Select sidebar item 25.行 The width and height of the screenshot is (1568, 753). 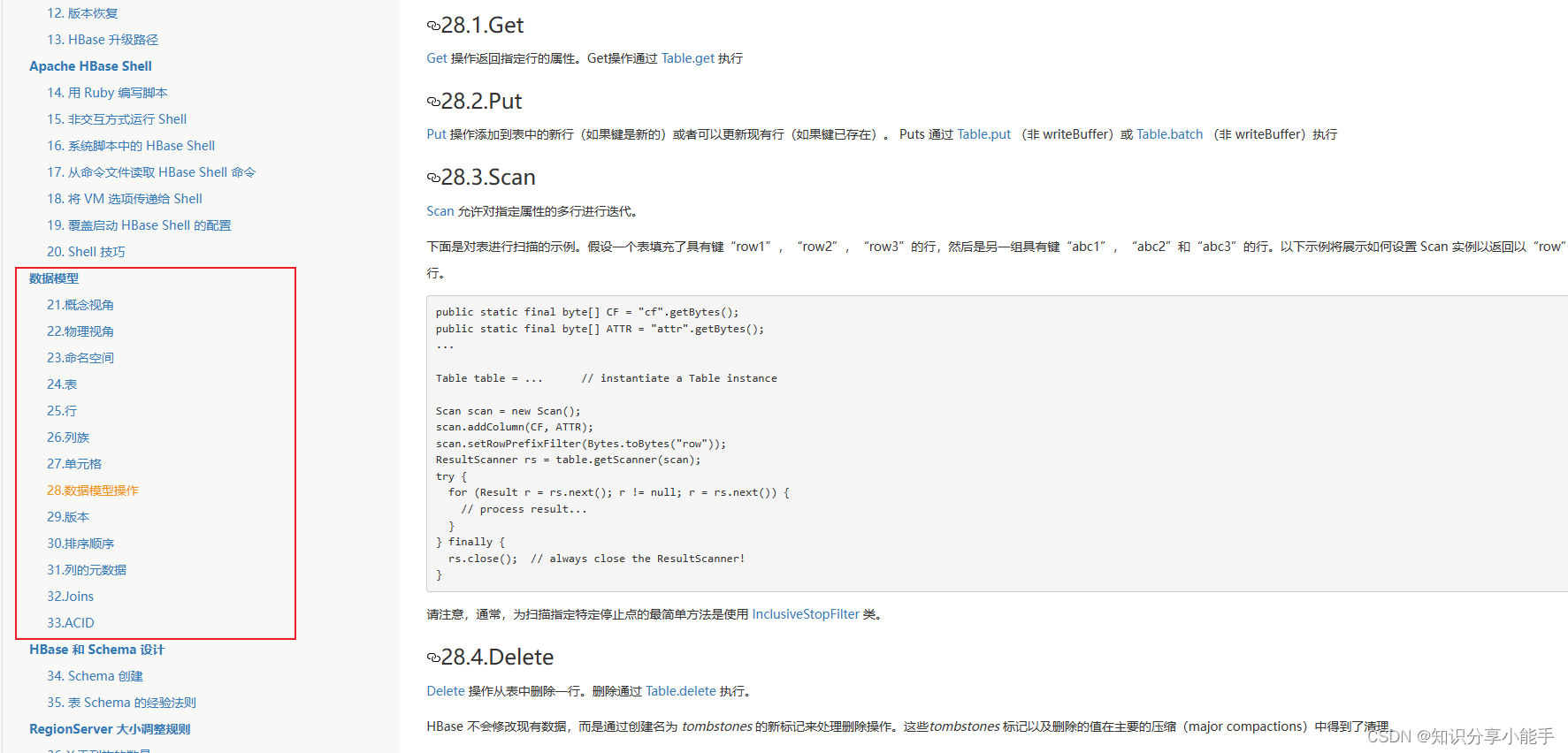click(x=62, y=411)
